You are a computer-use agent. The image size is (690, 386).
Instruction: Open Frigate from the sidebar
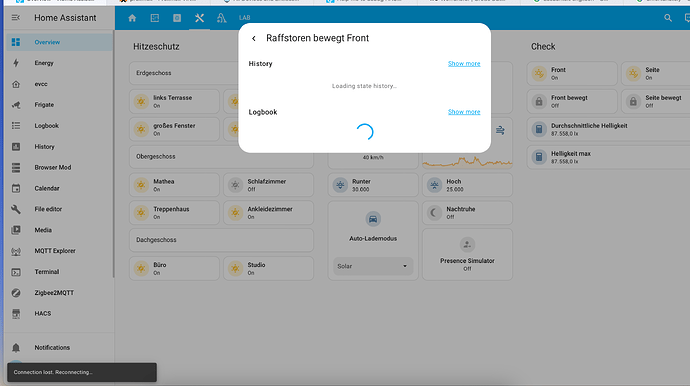pyautogui.click(x=59, y=105)
